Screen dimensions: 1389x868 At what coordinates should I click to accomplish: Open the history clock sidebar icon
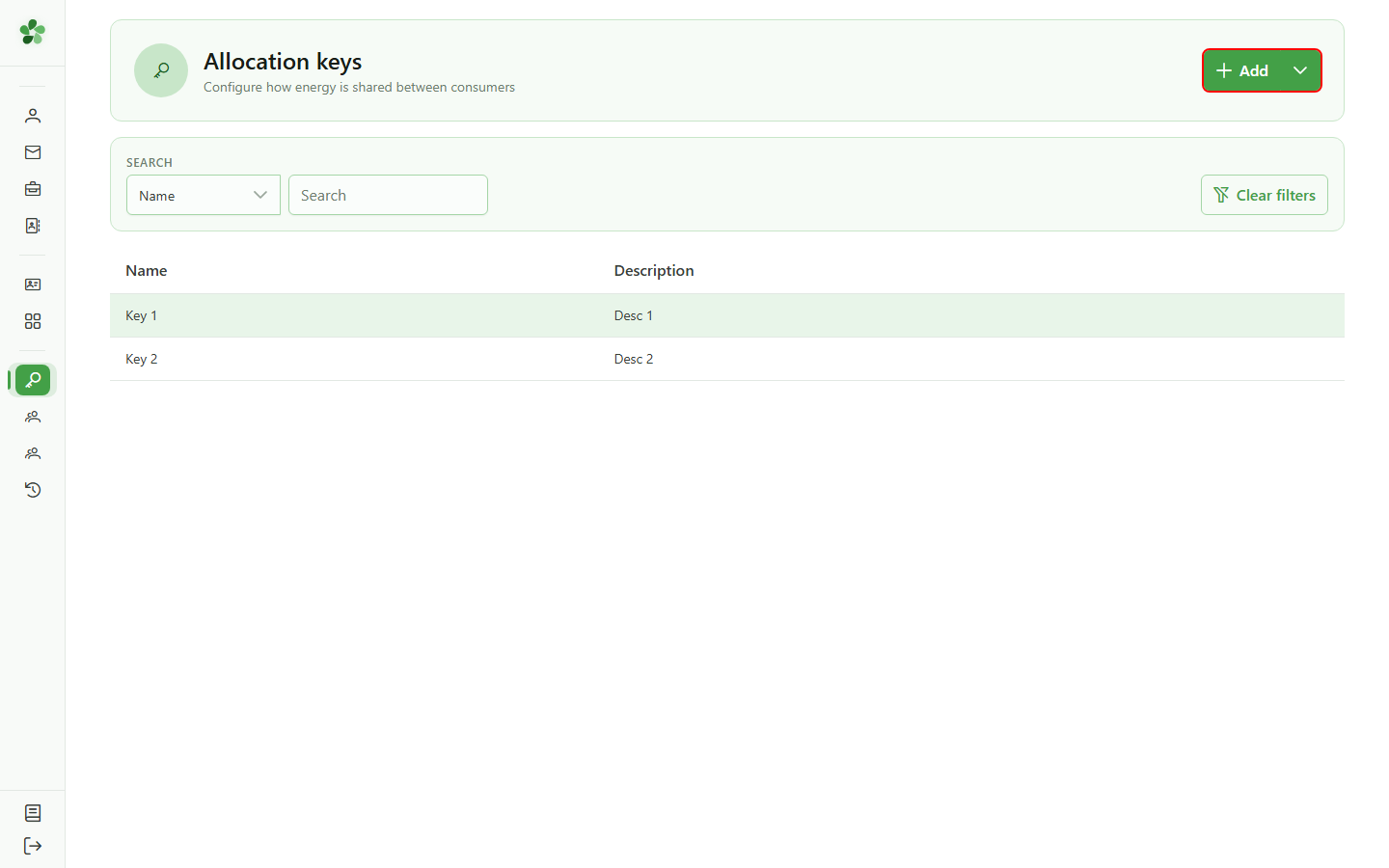pos(33,490)
